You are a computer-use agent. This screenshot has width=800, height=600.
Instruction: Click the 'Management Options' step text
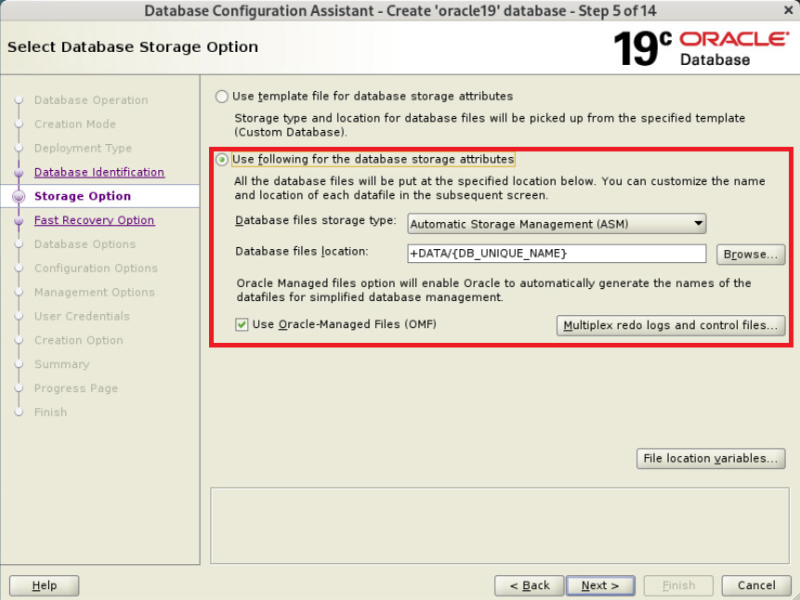pos(94,292)
